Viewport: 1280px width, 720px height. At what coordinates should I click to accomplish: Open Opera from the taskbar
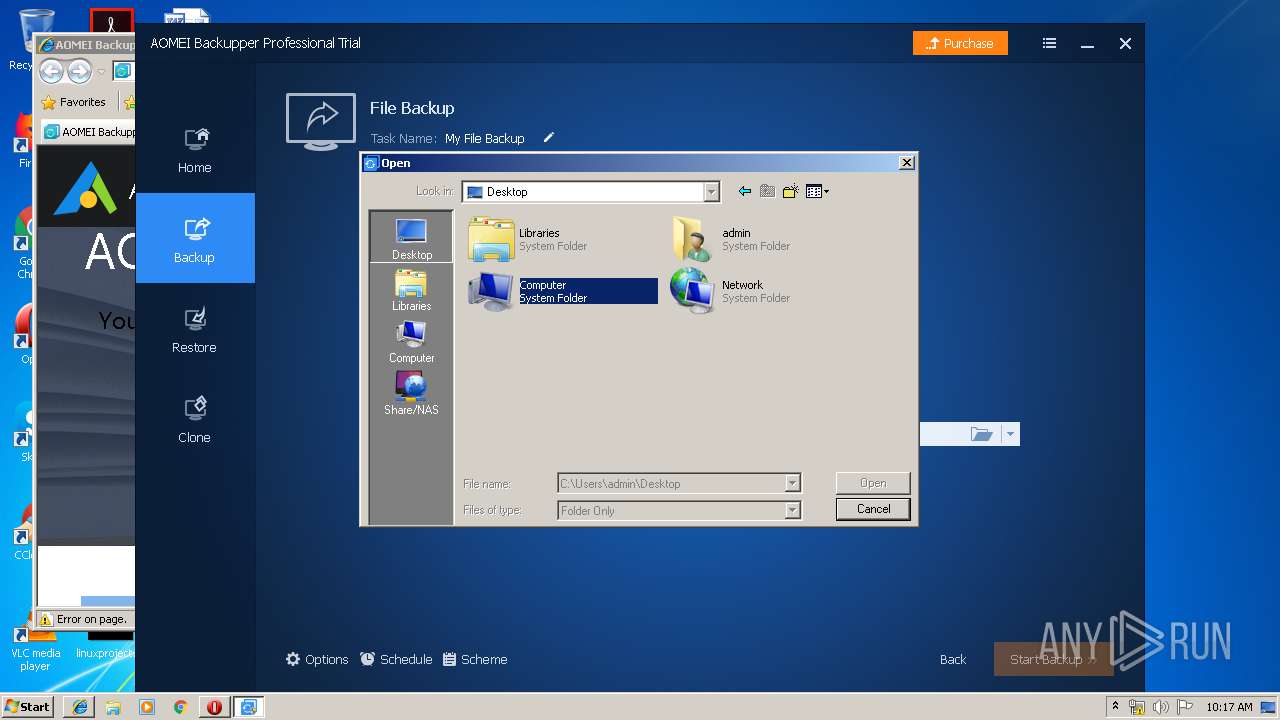pyautogui.click(x=214, y=707)
